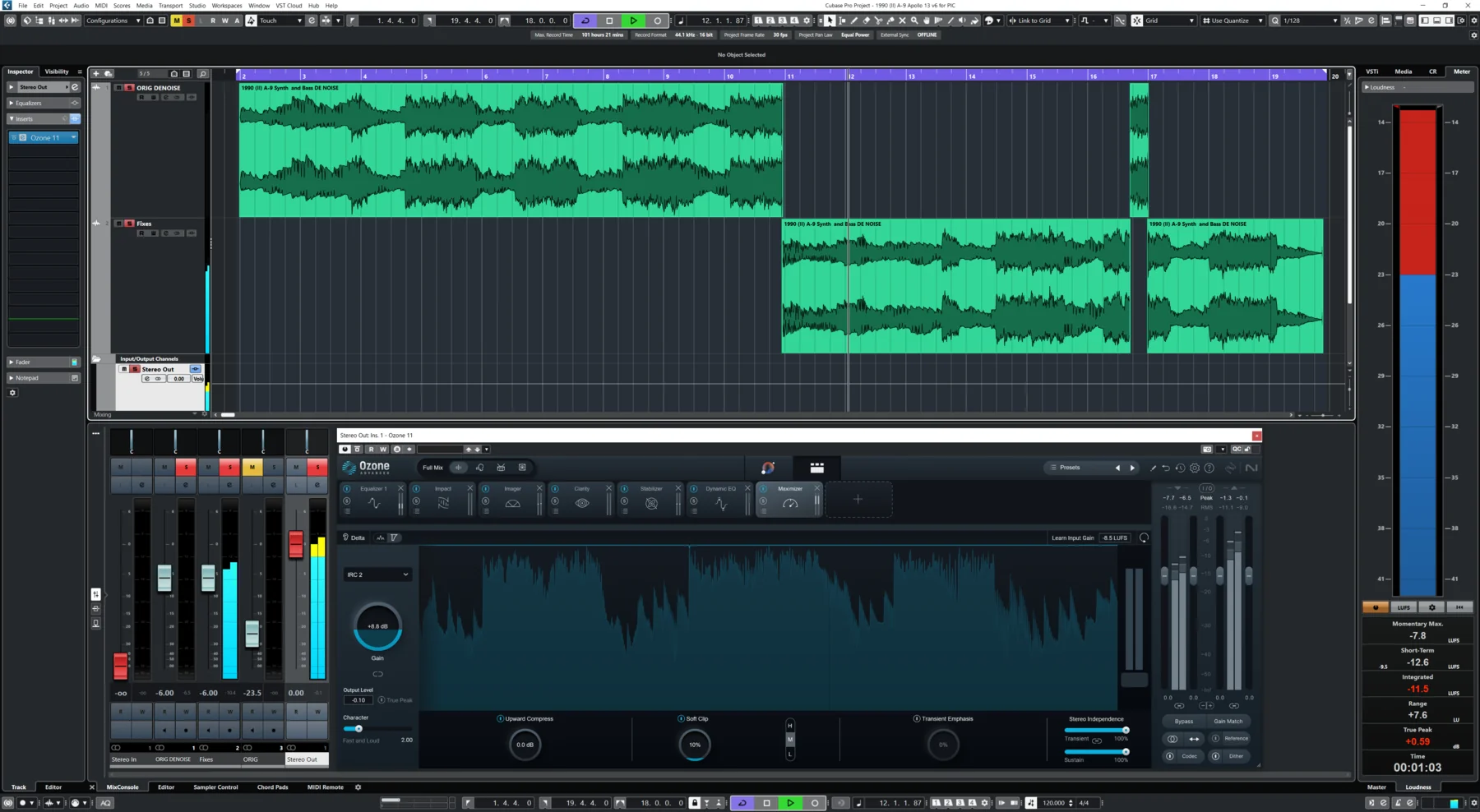
Task: Open the Link to Grid dropdown
Action: point(1040,21)
